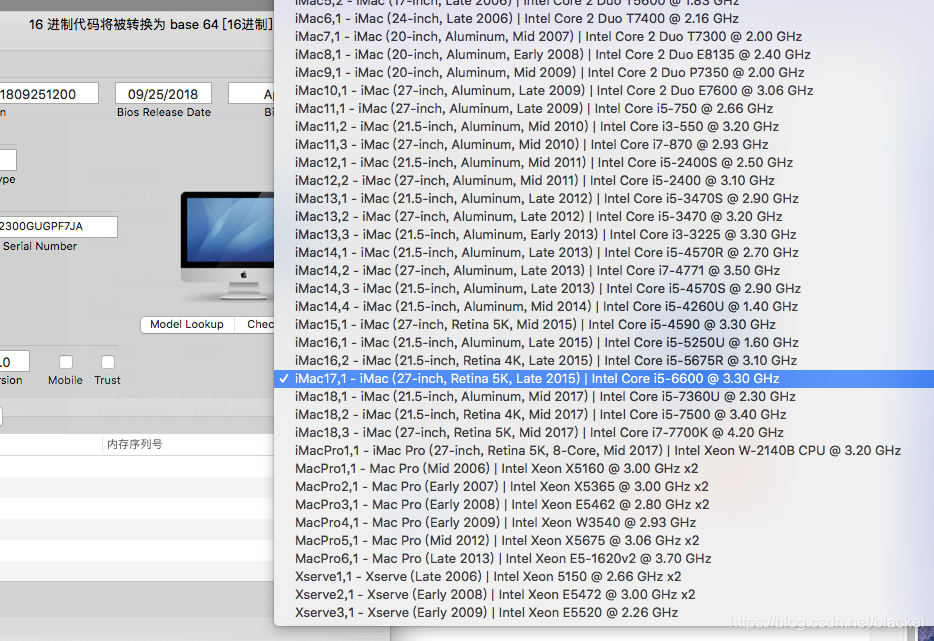The width and height of the screenshot is (934, 641).
Task: Select iMac13,3 Early 2013 model
Action: pos(604,234)
